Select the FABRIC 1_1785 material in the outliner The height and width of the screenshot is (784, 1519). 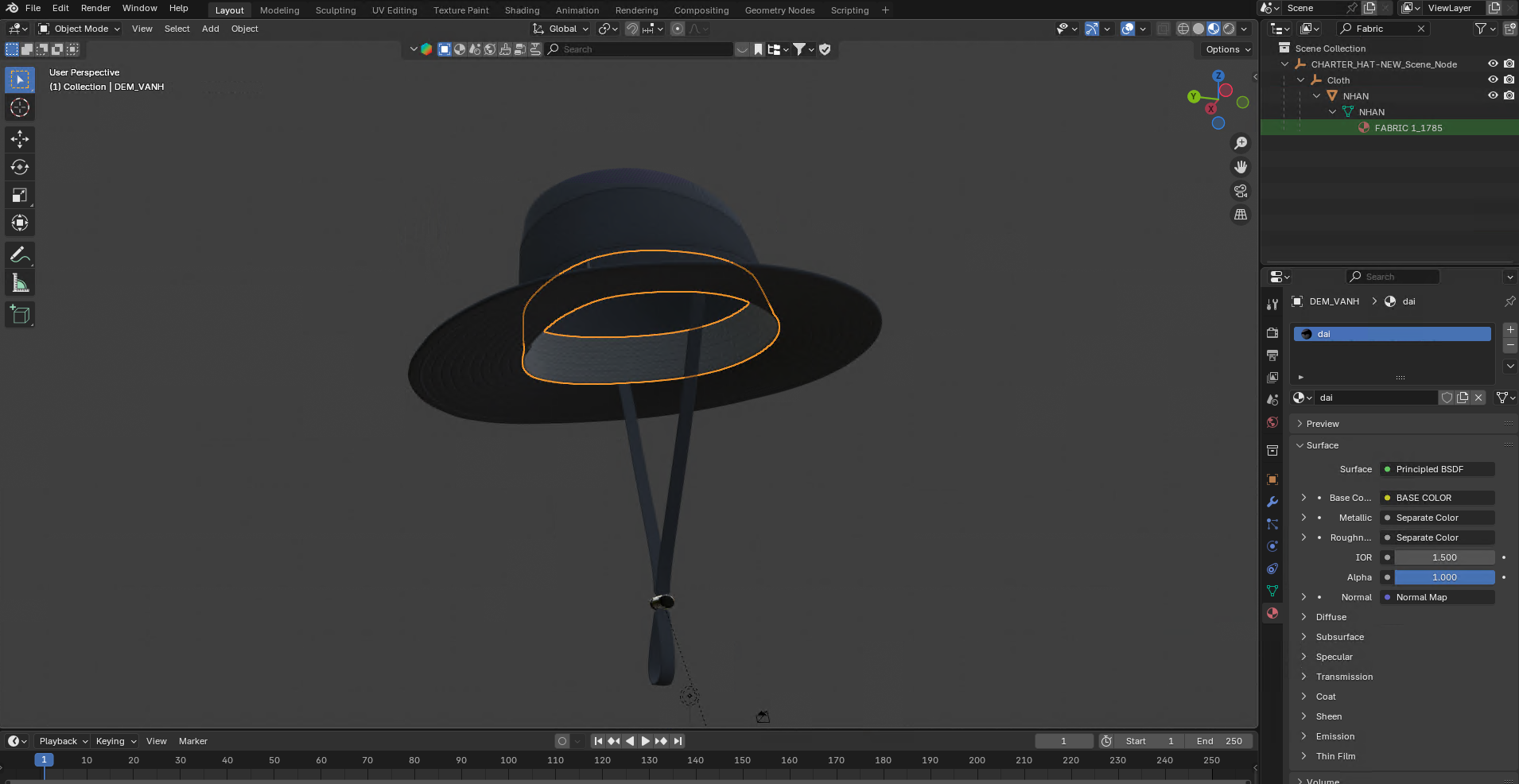point(1408,127)
